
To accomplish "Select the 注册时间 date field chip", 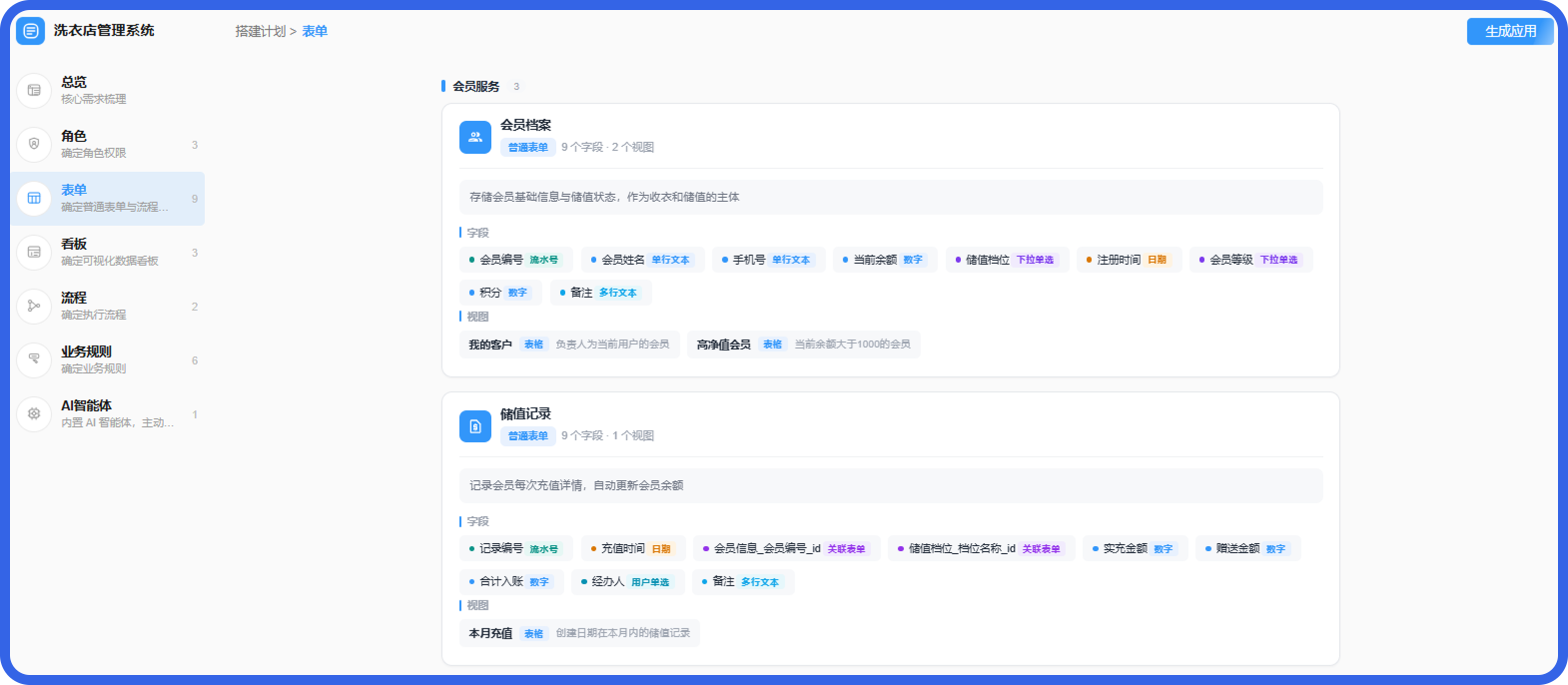I will (x=1129, y=260).
